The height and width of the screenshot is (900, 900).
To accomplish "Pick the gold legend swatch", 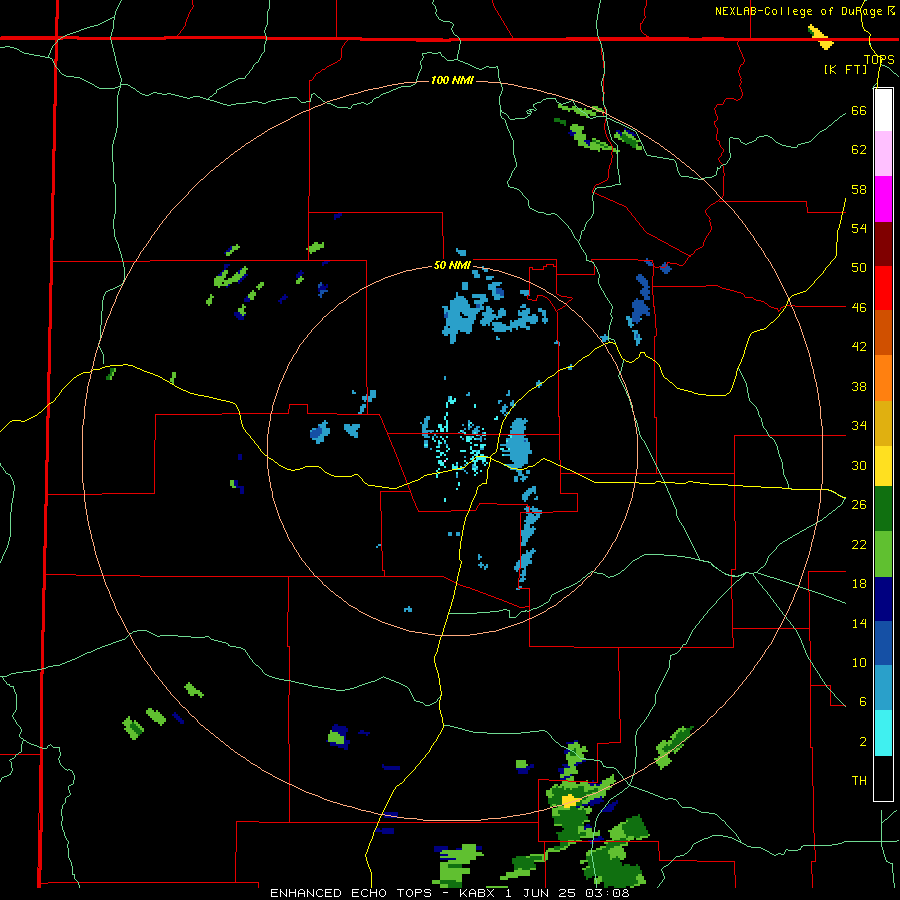I will tap(883, 423).
